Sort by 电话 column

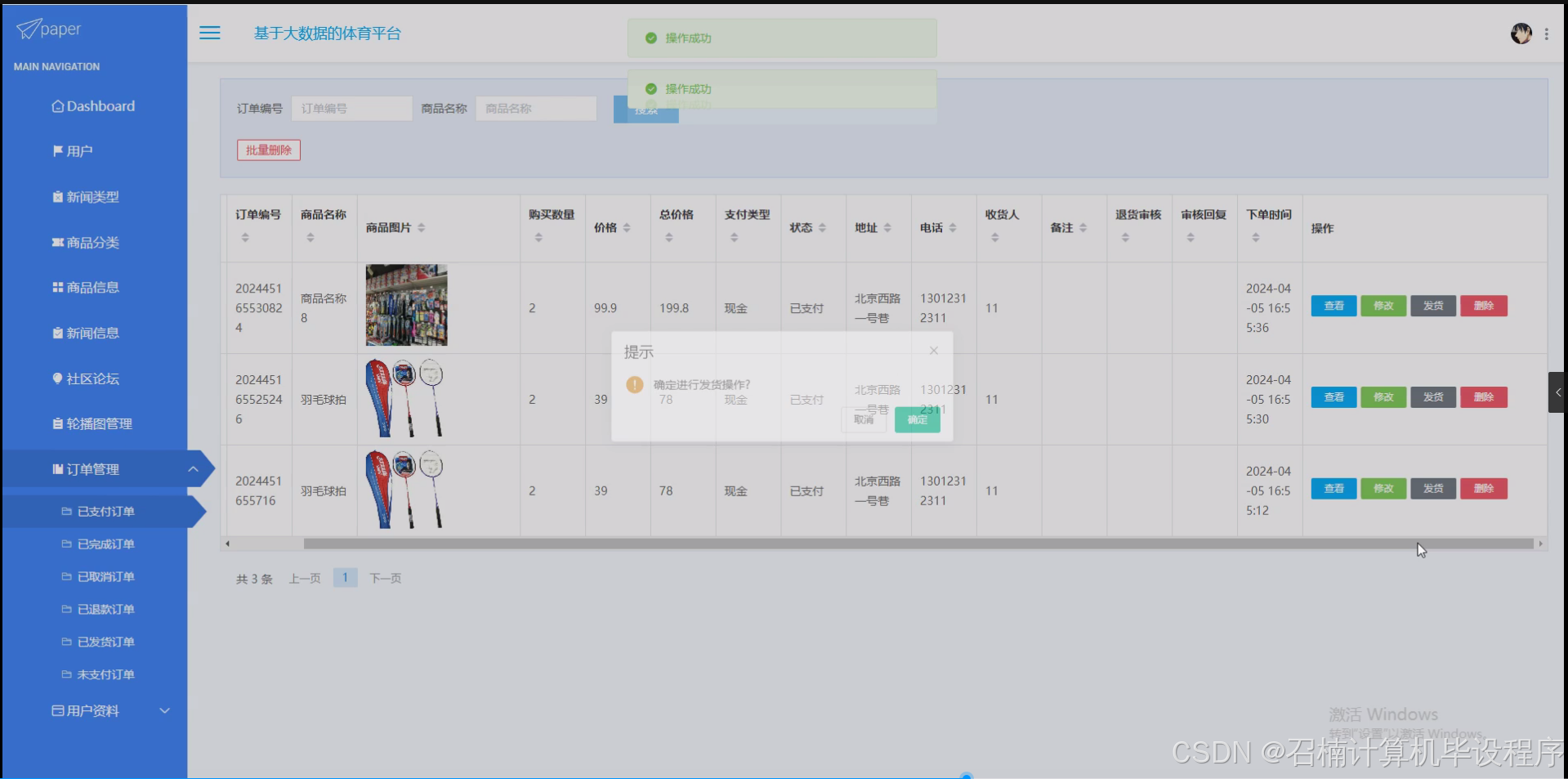(x=953, y=228)
